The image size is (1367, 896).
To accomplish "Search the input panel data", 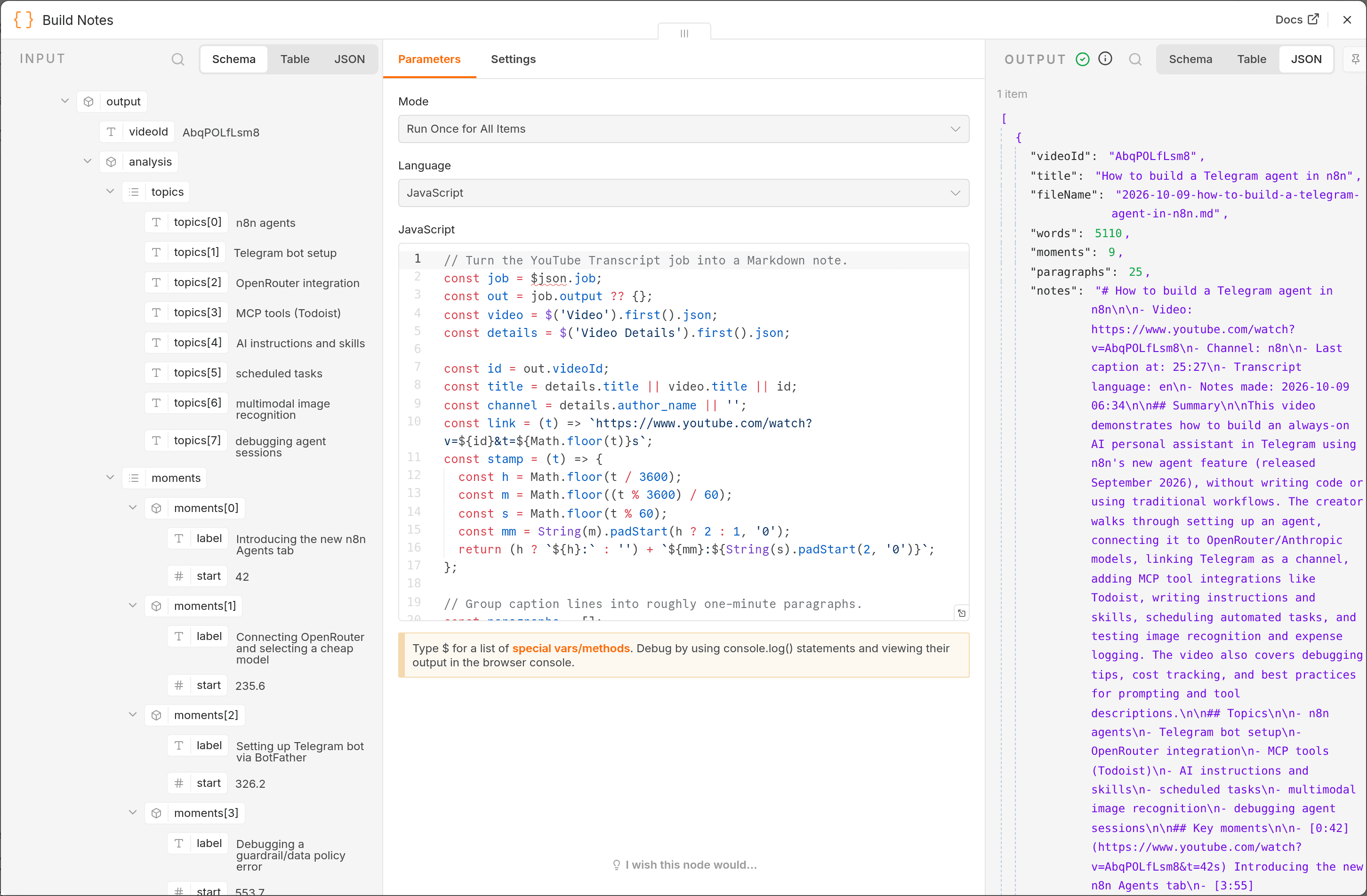I will pos(178,59).
